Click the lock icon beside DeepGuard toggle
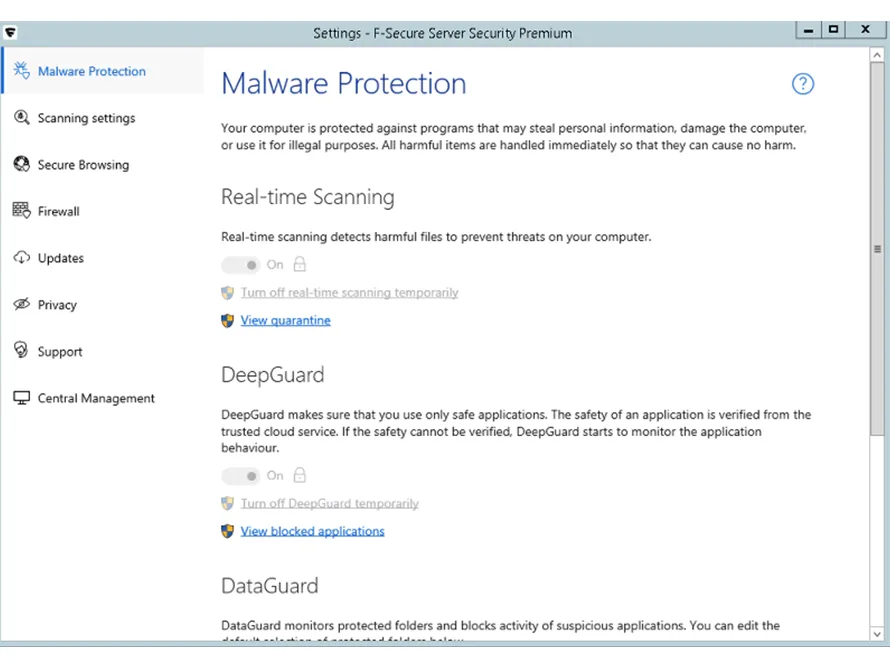Image resolution: width=890 pixels, height=667 pixels. click(x=299, y=476)
